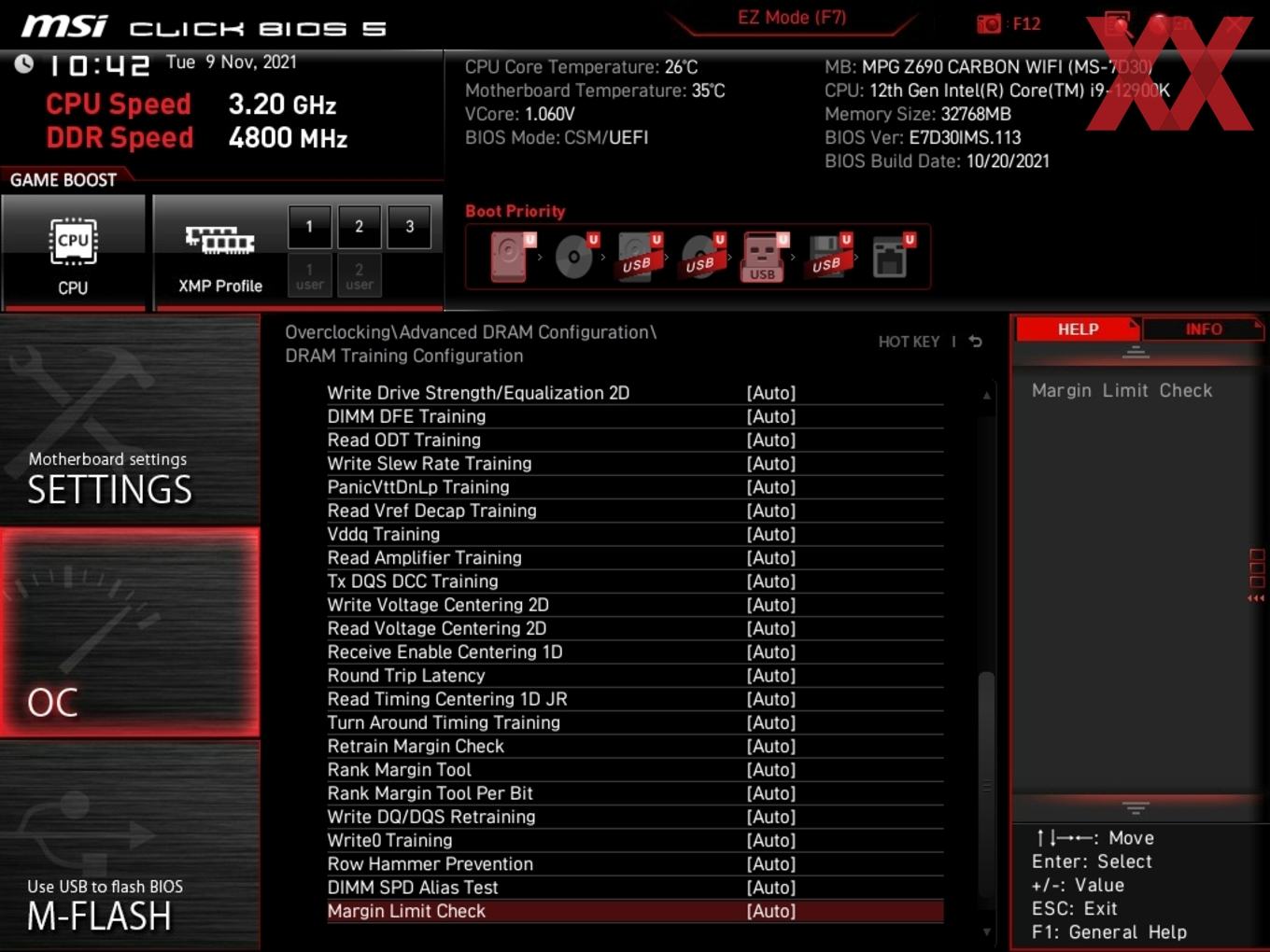1270x952 pixels.
Task: Select Rank Margin Tool Per Bit row
Action: [635, 793]
